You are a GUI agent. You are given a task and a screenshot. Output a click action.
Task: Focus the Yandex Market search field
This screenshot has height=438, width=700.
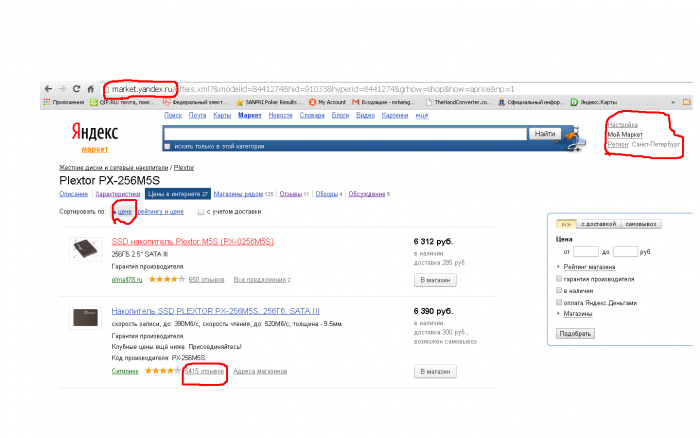click(346, 133)
